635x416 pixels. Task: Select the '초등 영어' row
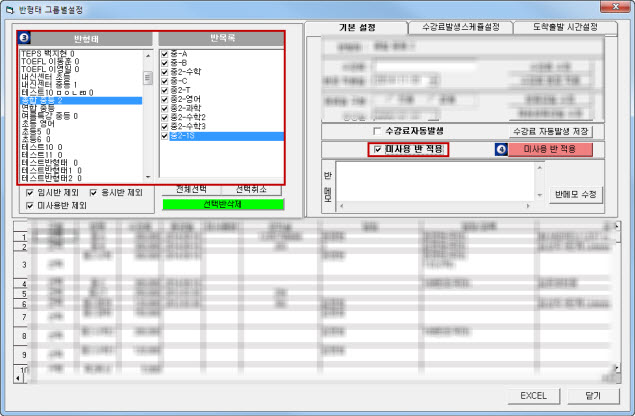pyautogui.click(x=81, y=124)
